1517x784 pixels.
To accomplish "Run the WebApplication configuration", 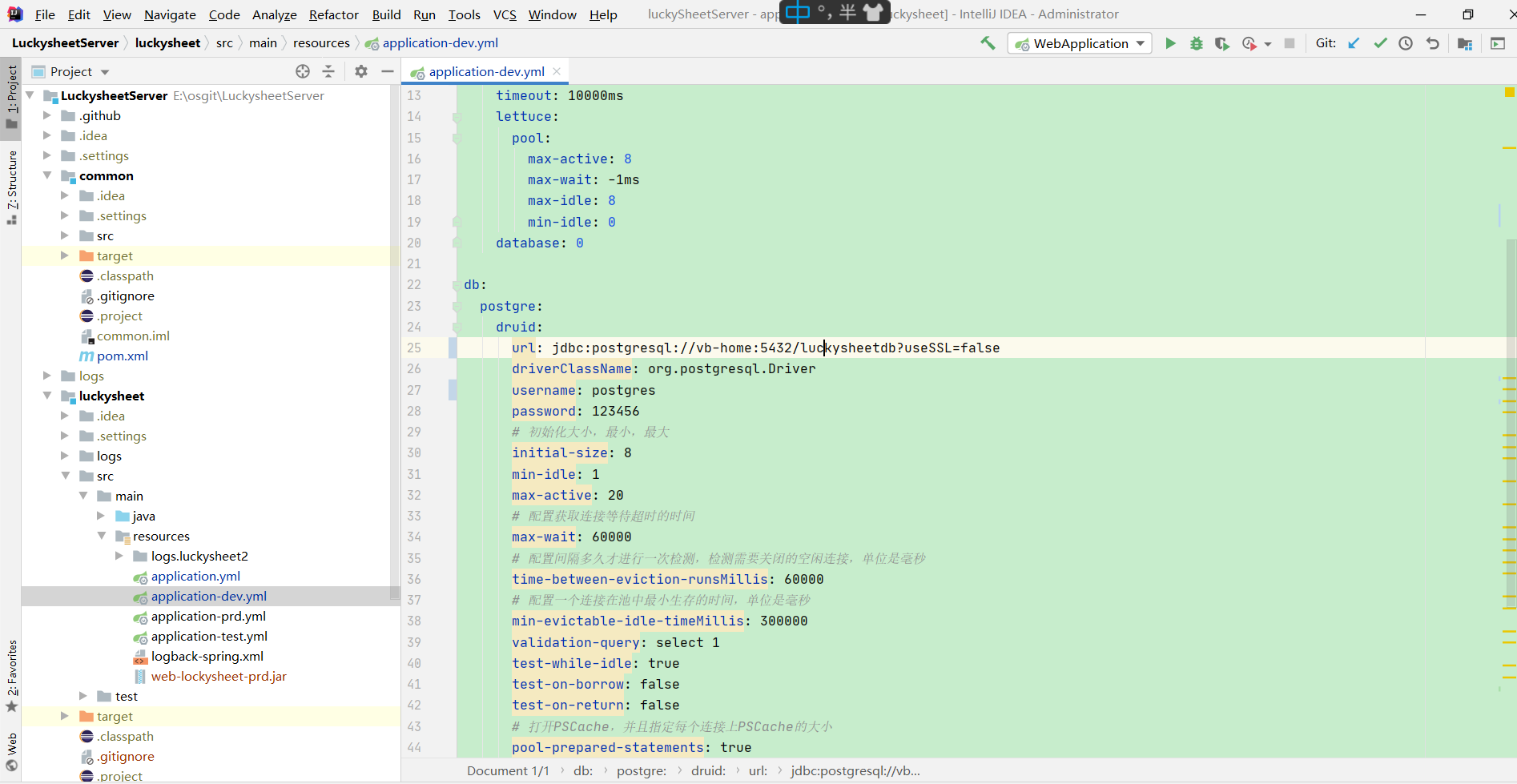I will [x=1170, y=43].
